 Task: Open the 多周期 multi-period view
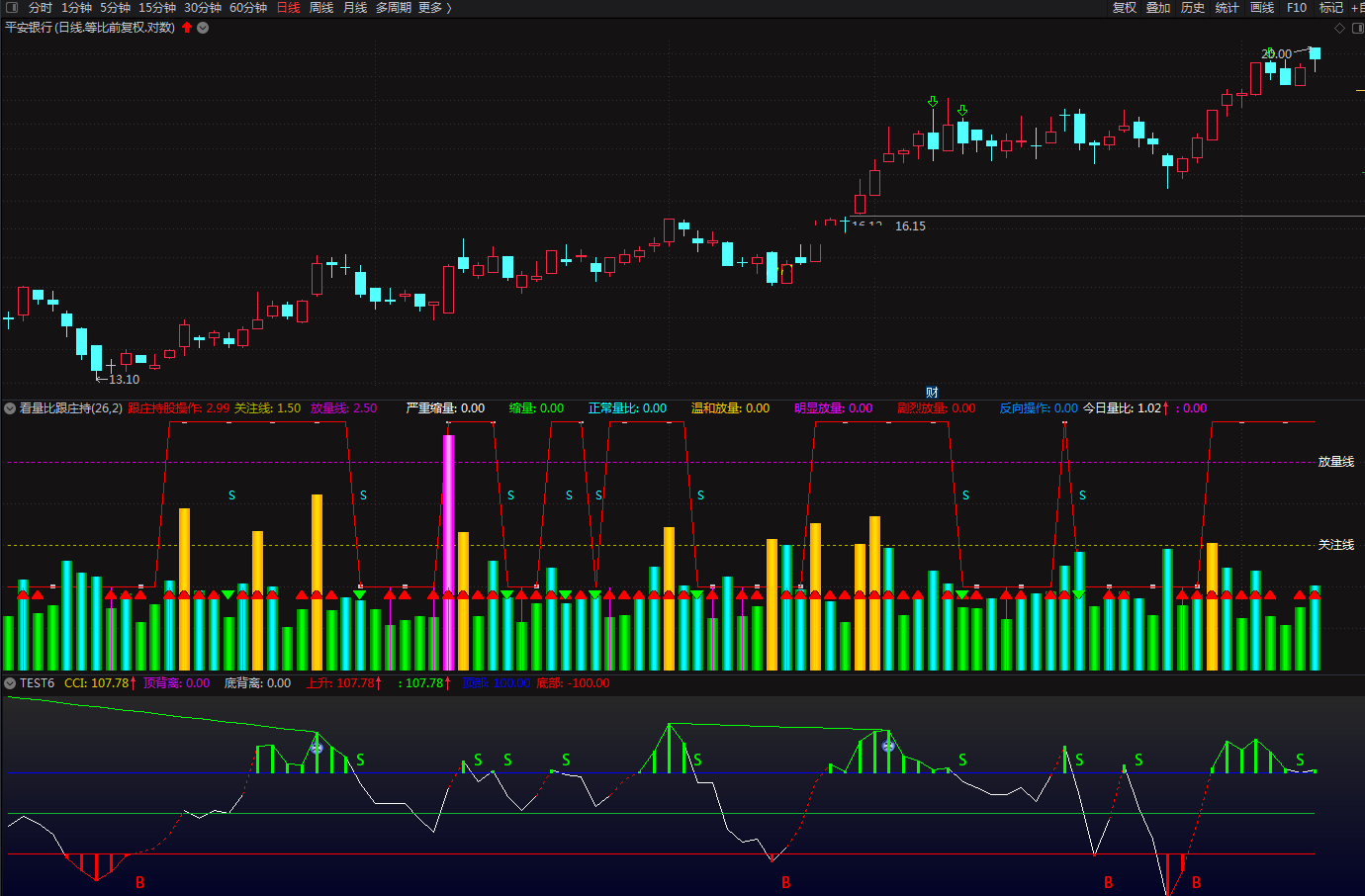(x=394, y=8)
